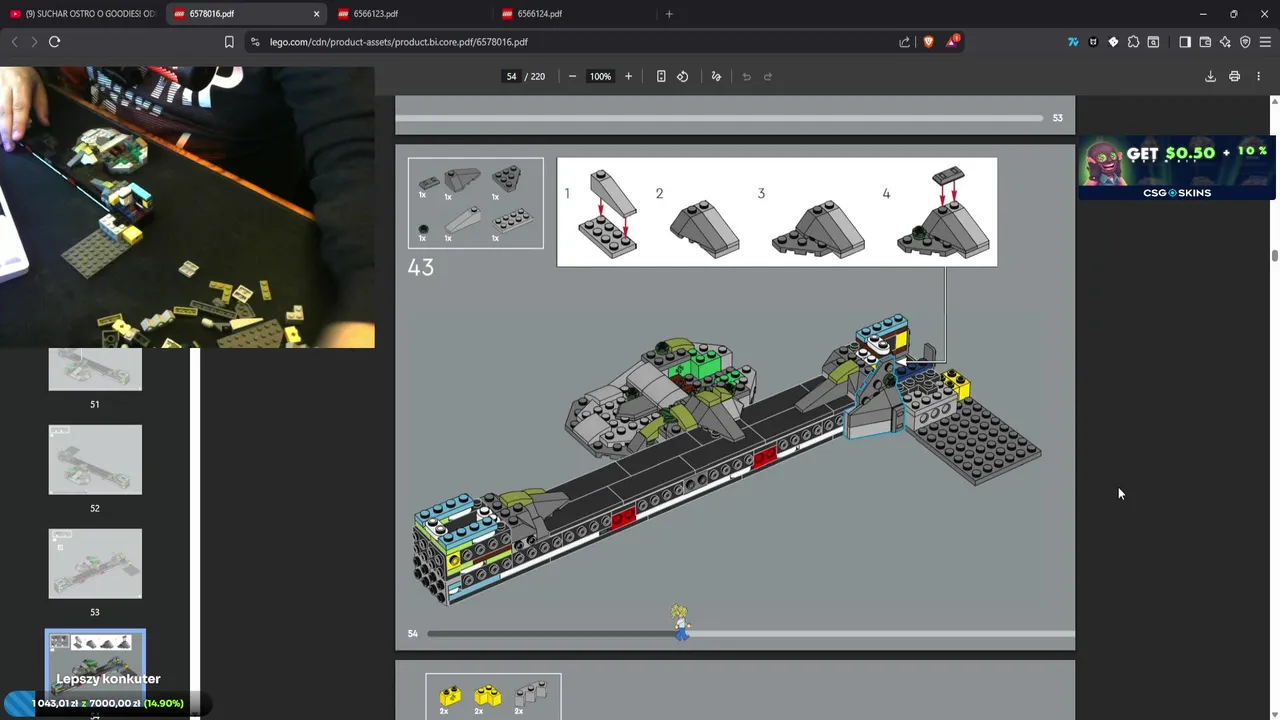Open Brave VPN shield icon
1280x720 pixels.
[1245, 42]
